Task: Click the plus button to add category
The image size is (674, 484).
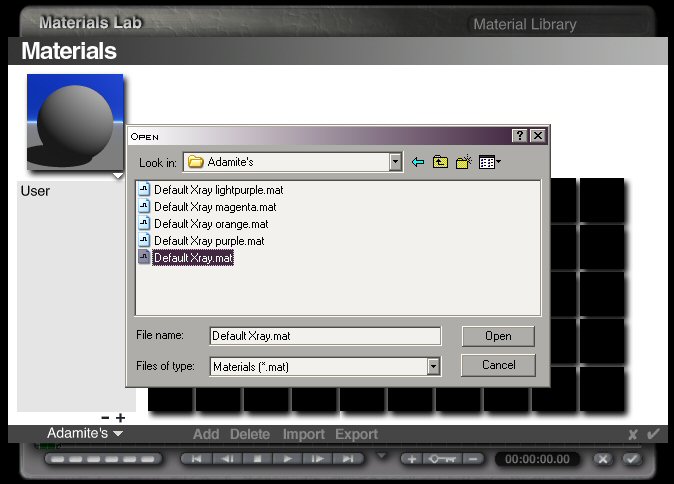Action: point(120,417)
